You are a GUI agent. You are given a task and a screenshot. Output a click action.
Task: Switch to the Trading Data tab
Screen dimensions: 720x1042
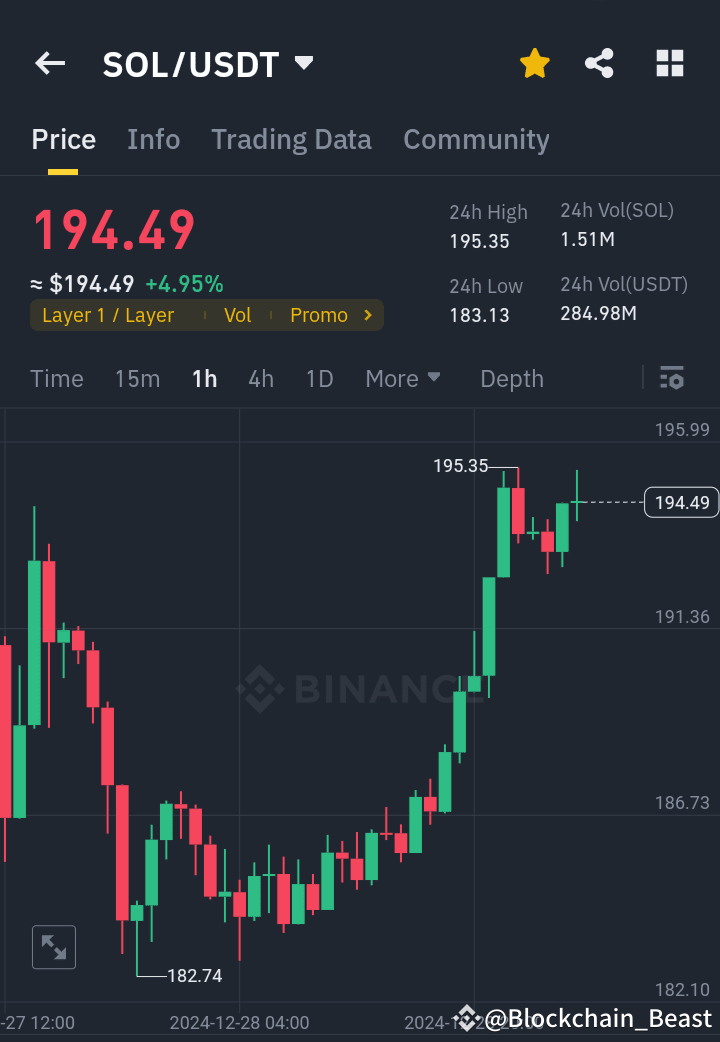[x=291, y=140]
